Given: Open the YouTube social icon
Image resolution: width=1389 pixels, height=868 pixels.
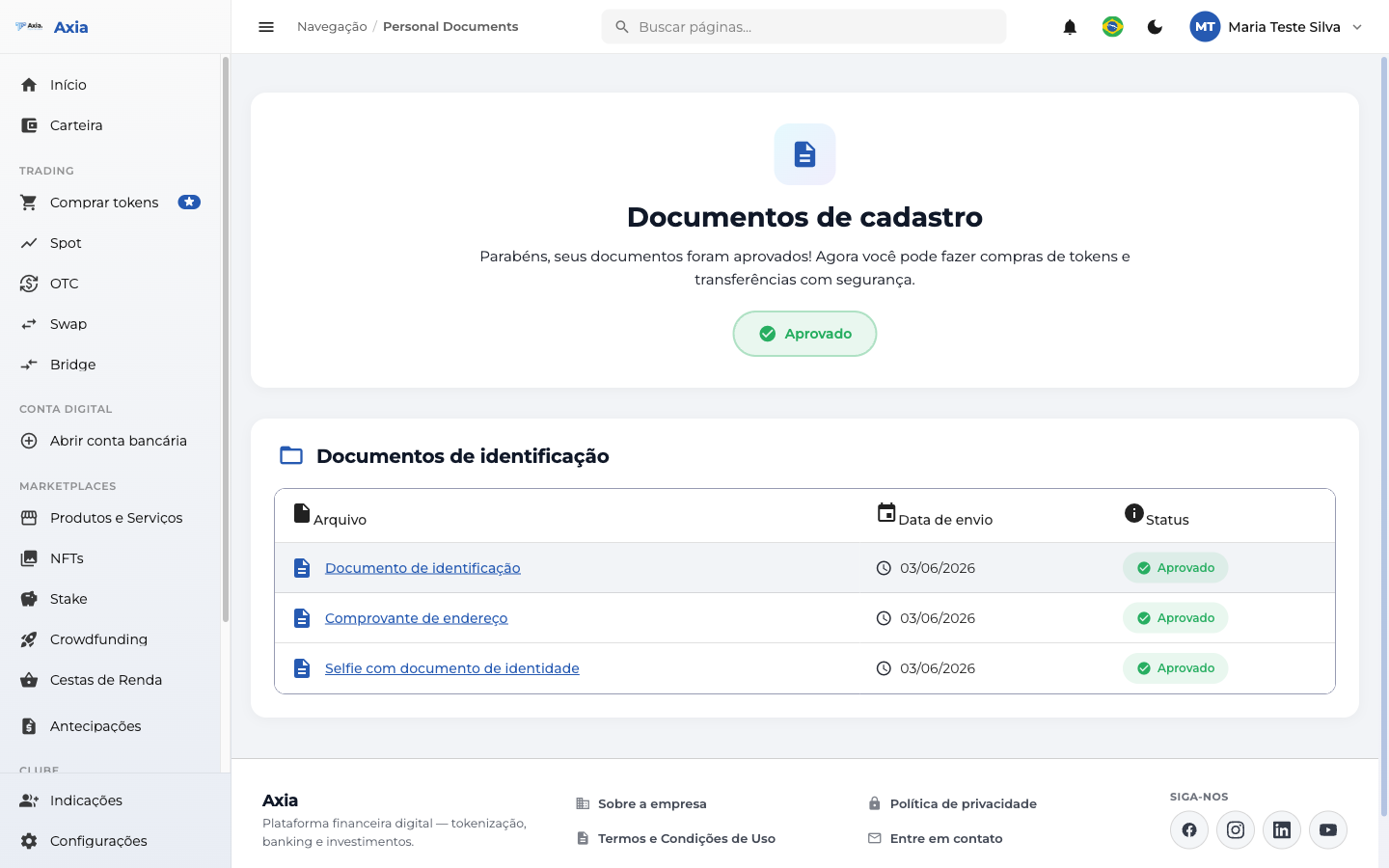Looking at the screenshot, I should [1328, 829].
